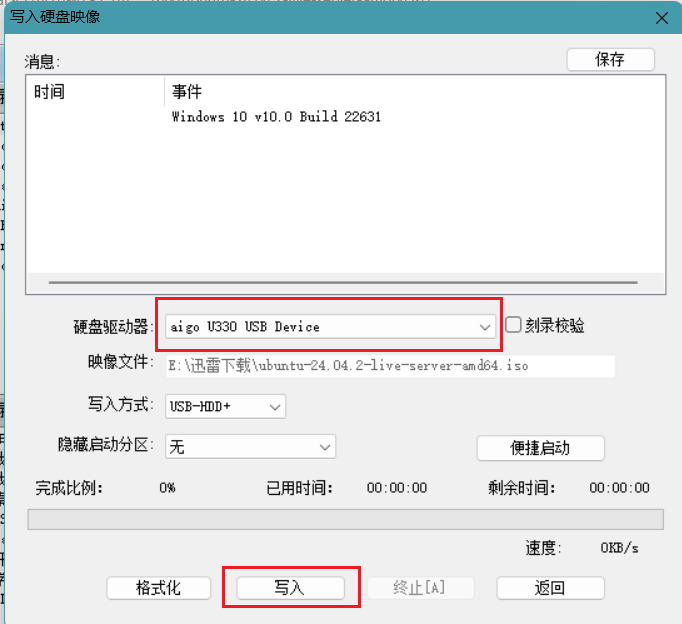Click the write progress bar
This screenshot has height=624, width=682.
345,519
